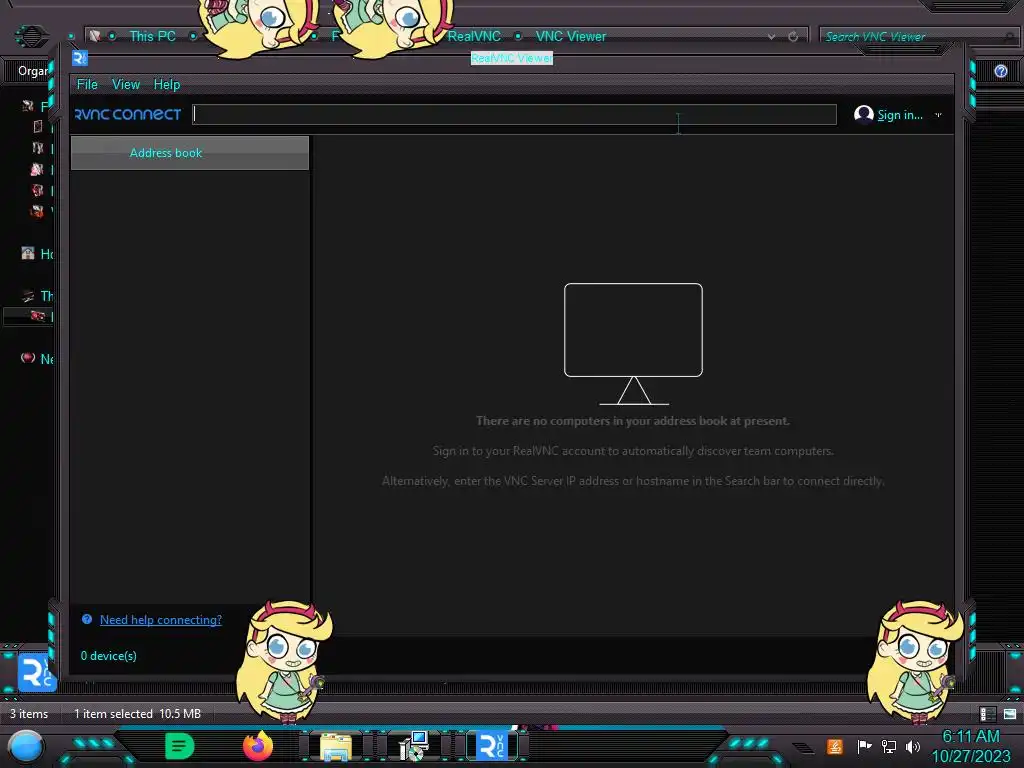Open the Organize menu in Explorer
The height and width of the screenshot is (768, 1024).
coord(33,71)
